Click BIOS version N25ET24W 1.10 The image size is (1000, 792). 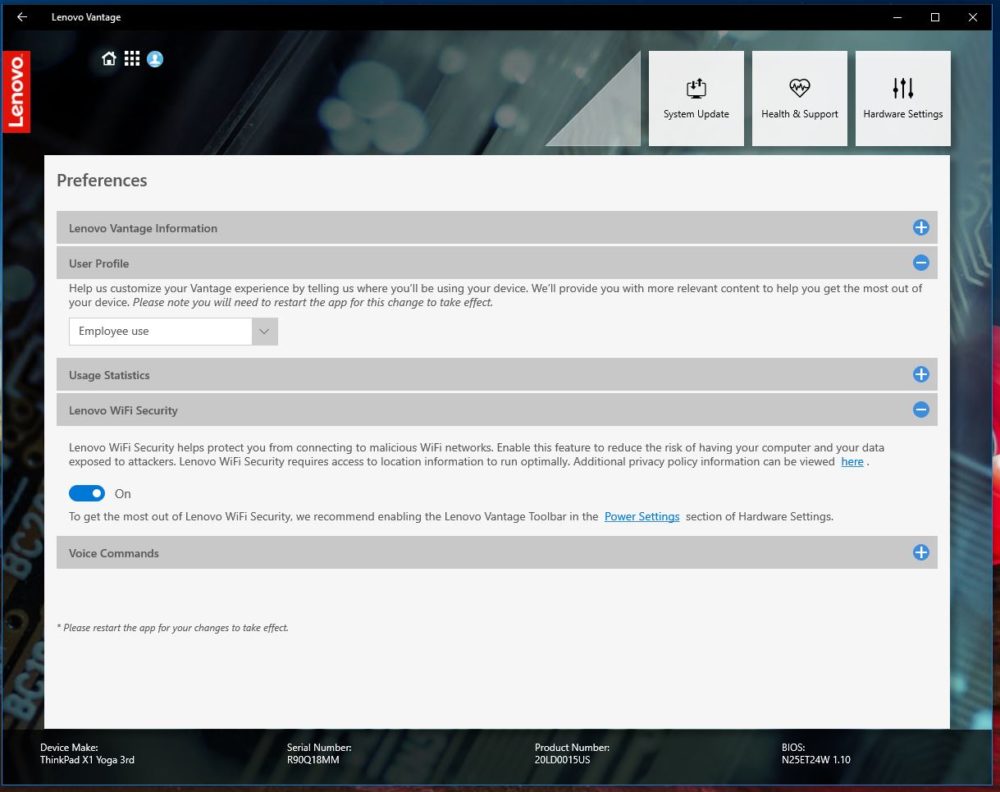tap(816, 759)
